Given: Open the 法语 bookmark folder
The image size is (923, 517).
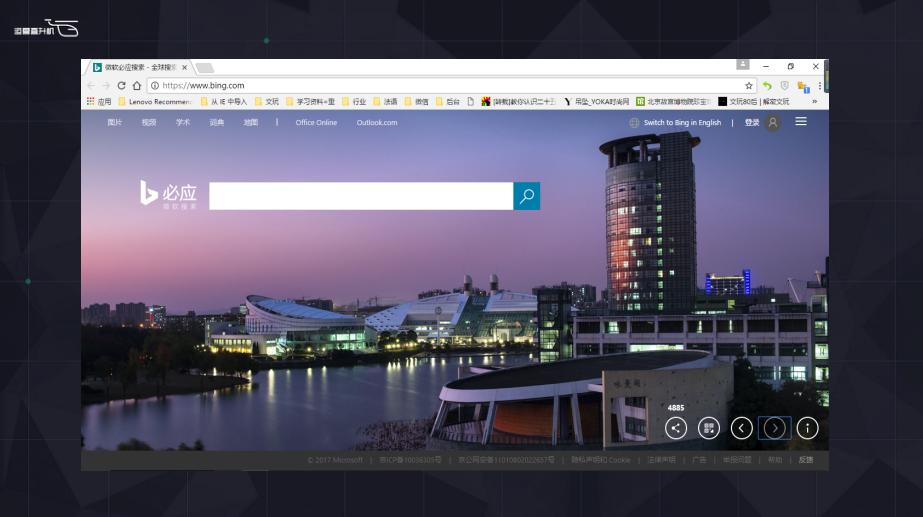Looking at the screenshot, I should click(385, 101).
